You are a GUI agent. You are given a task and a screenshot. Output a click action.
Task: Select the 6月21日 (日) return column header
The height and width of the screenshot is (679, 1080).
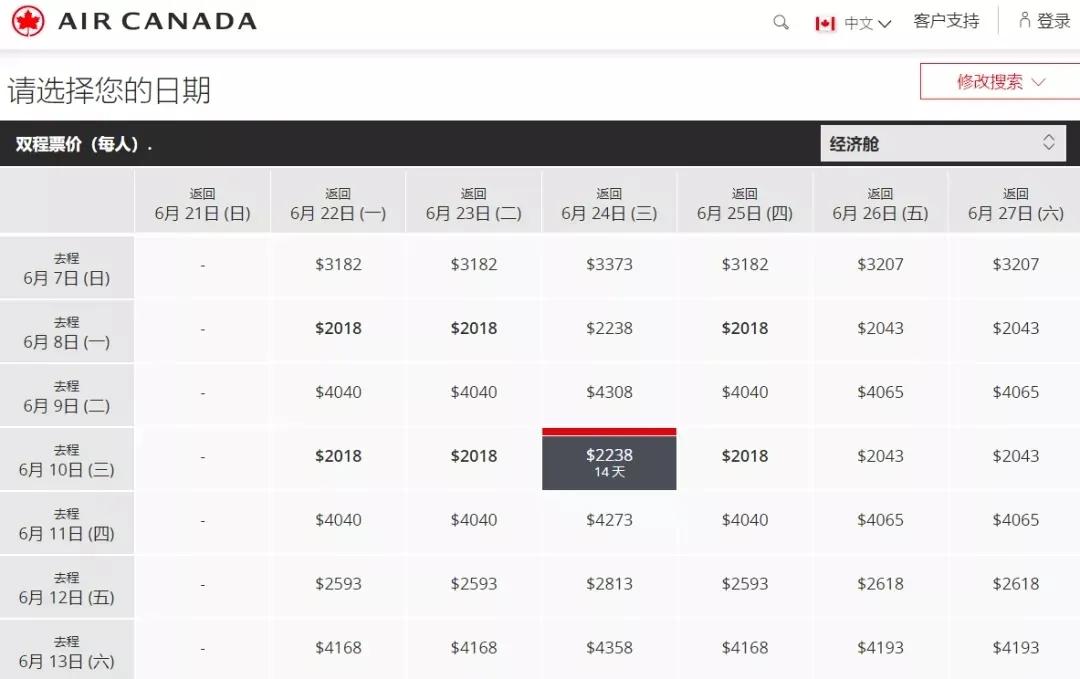point(202,204)
